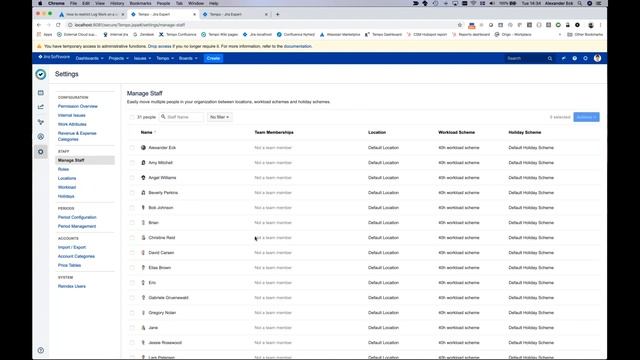Check Brian row checkbox
Image resolution: width=640 pixels, height=360 pixels.
point(132,223)
